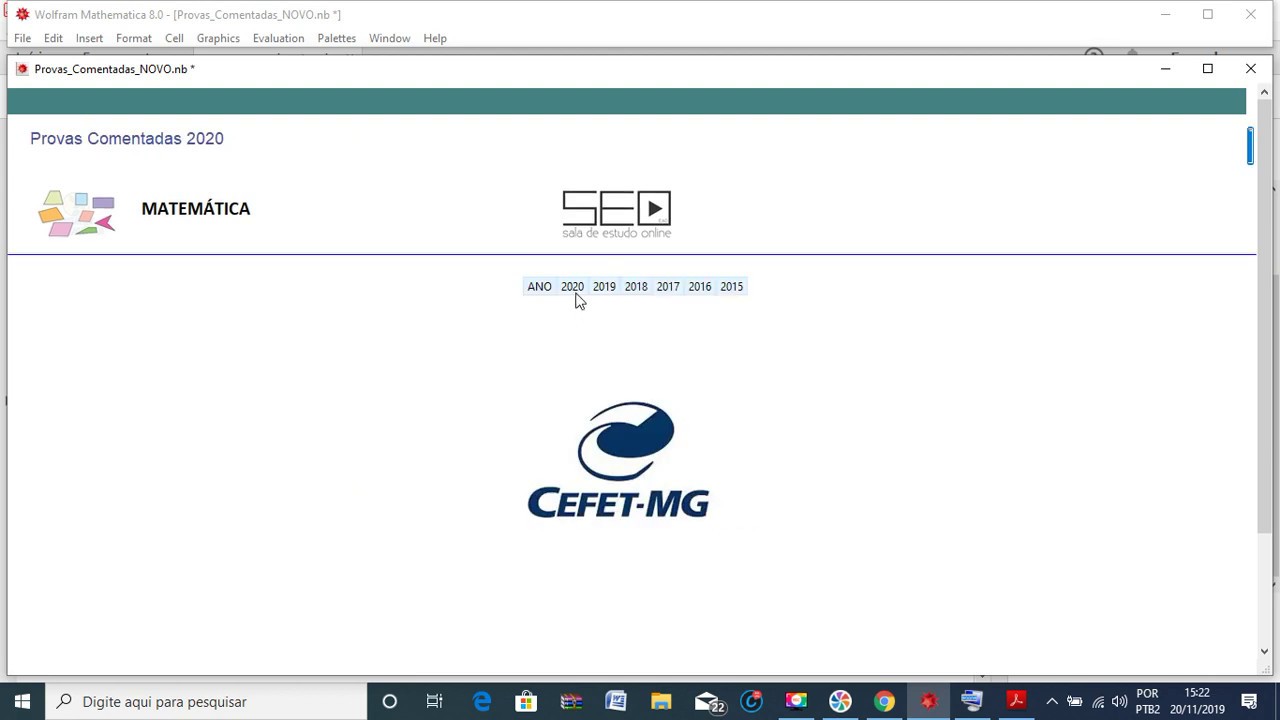Open Adobe Acrobat from the taskbar
This screenshot has height=720, width=1280.
pyautogui.click(x=1016, y=701)
